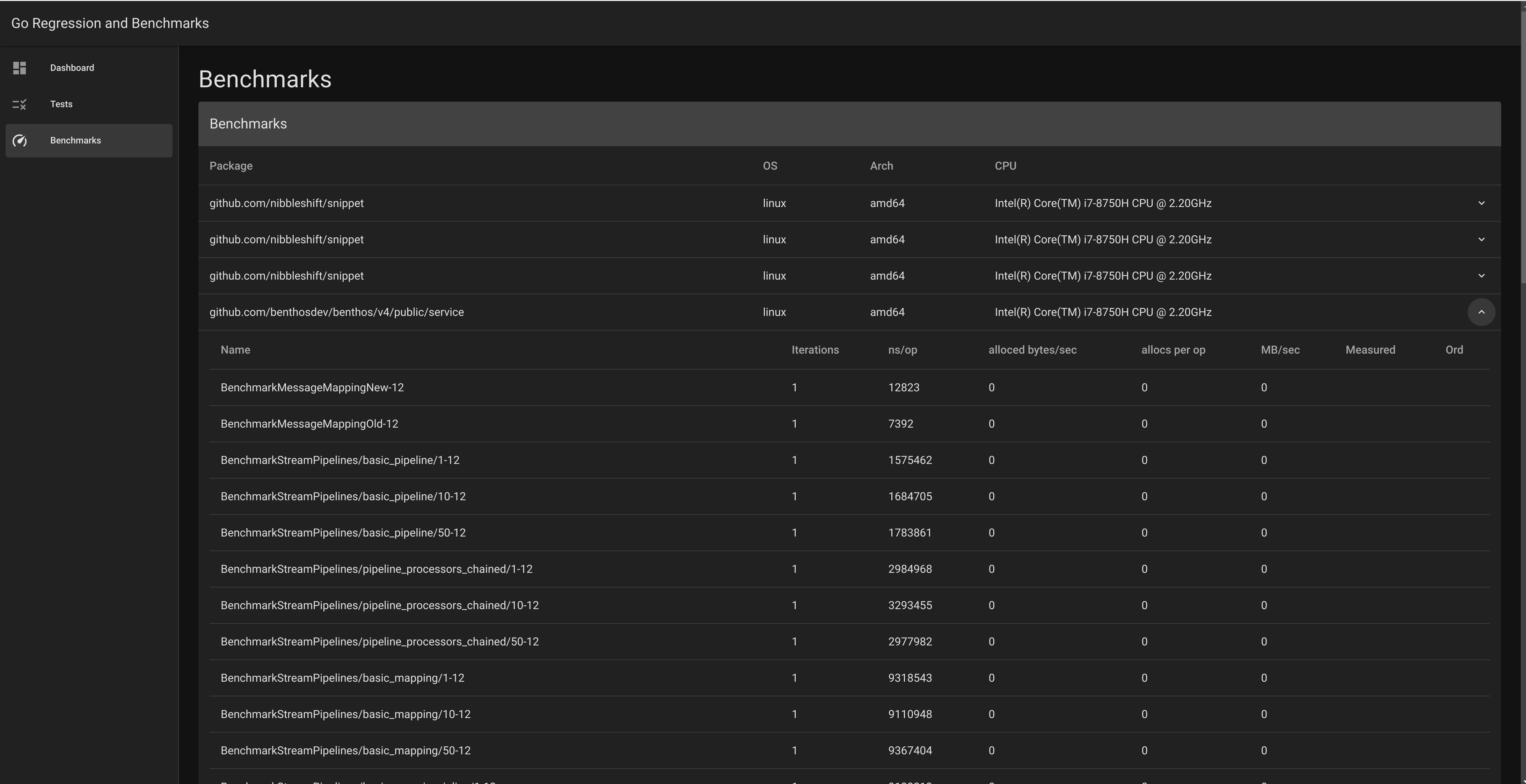Select pipeline_processors_chained/10-12 benchmark name

tap(380, 605)
